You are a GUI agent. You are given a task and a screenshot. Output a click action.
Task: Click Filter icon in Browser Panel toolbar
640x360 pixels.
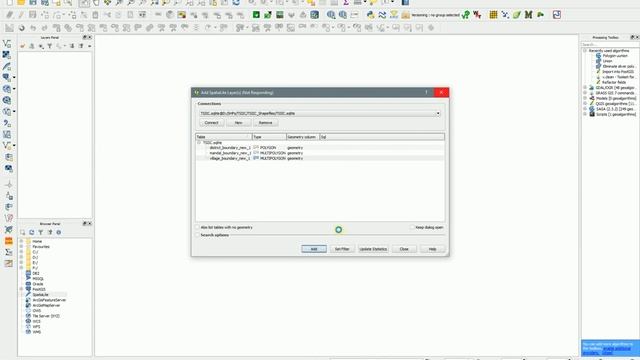(x=41, y=232)
